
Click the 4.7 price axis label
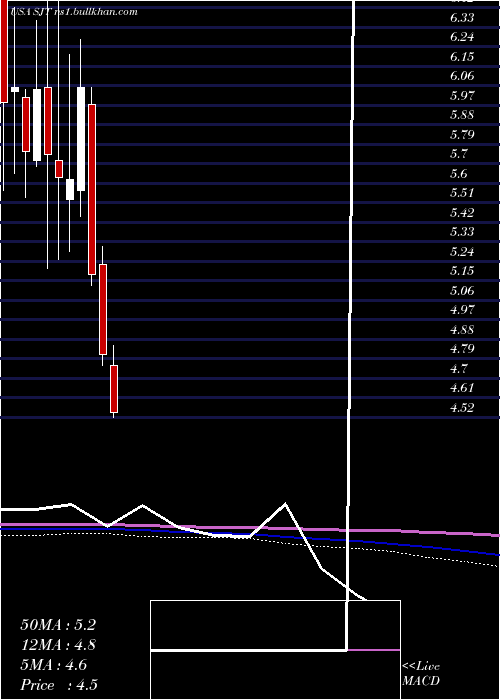click(x=459, y=369)
